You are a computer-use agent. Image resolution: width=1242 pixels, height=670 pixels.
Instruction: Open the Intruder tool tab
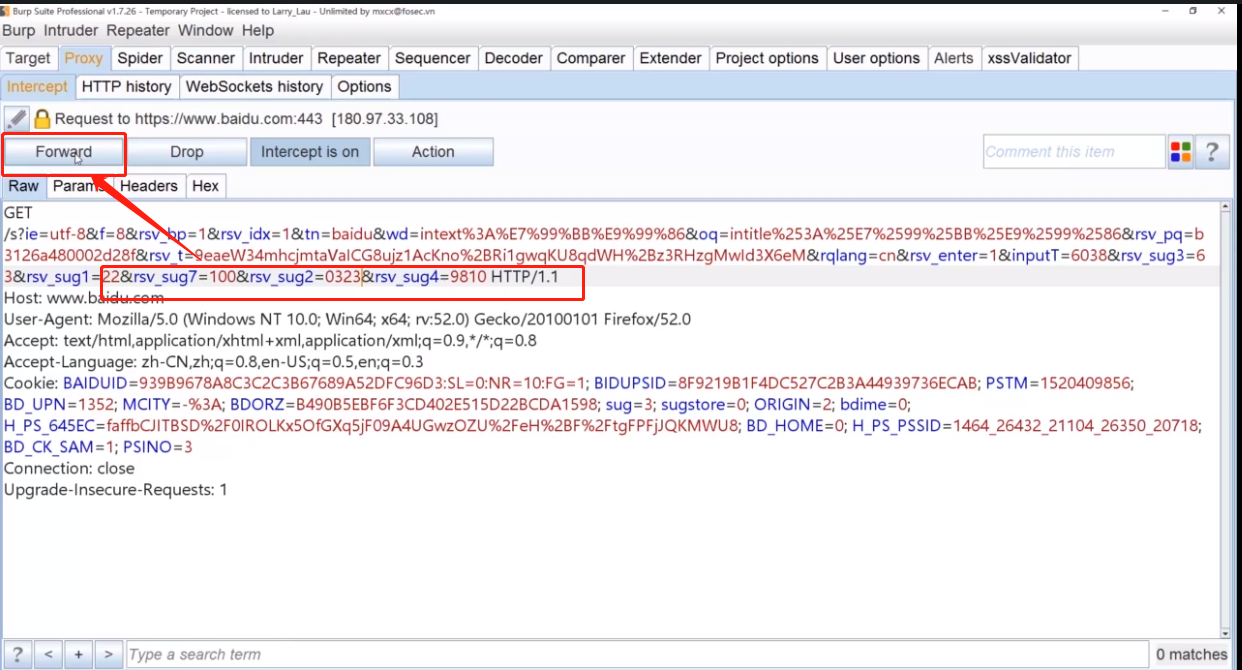pos(277,58)
